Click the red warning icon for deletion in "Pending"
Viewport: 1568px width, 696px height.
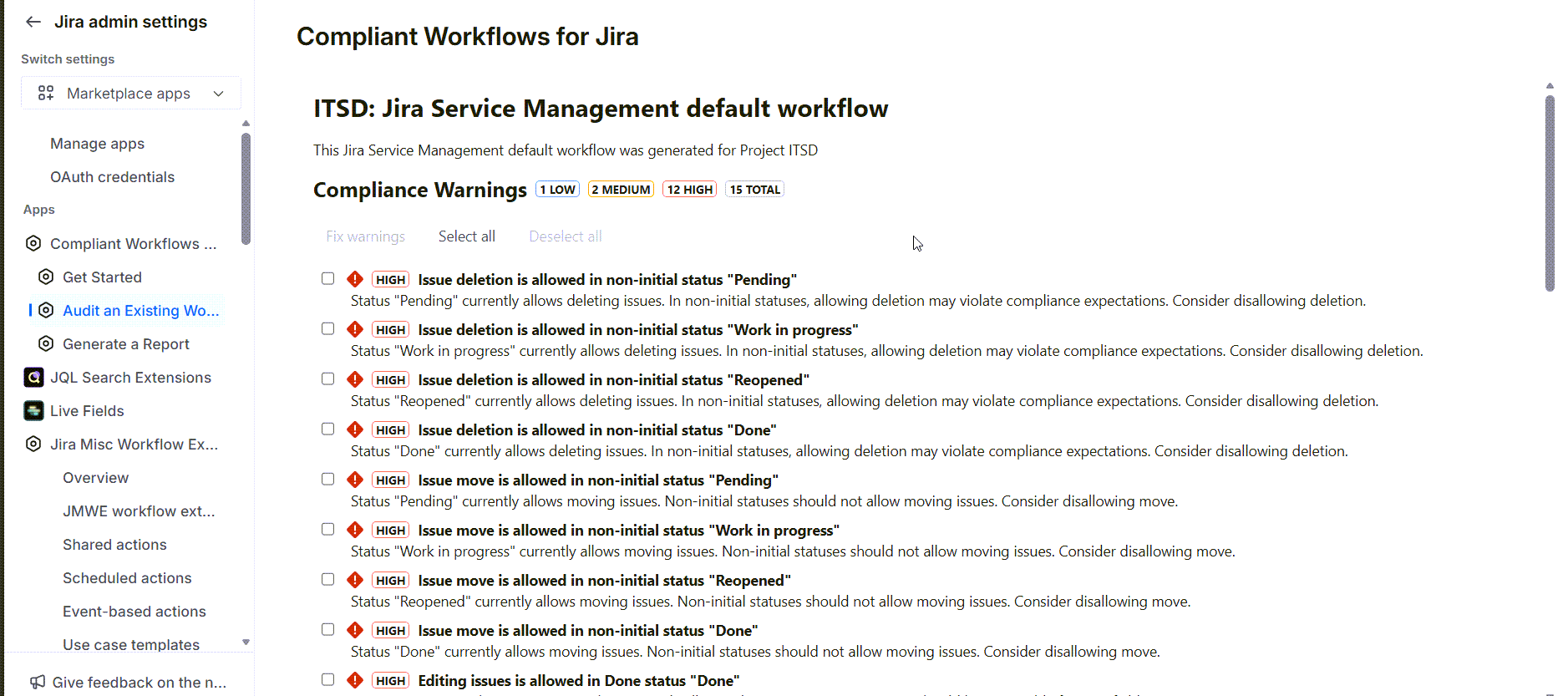[355, 279]
